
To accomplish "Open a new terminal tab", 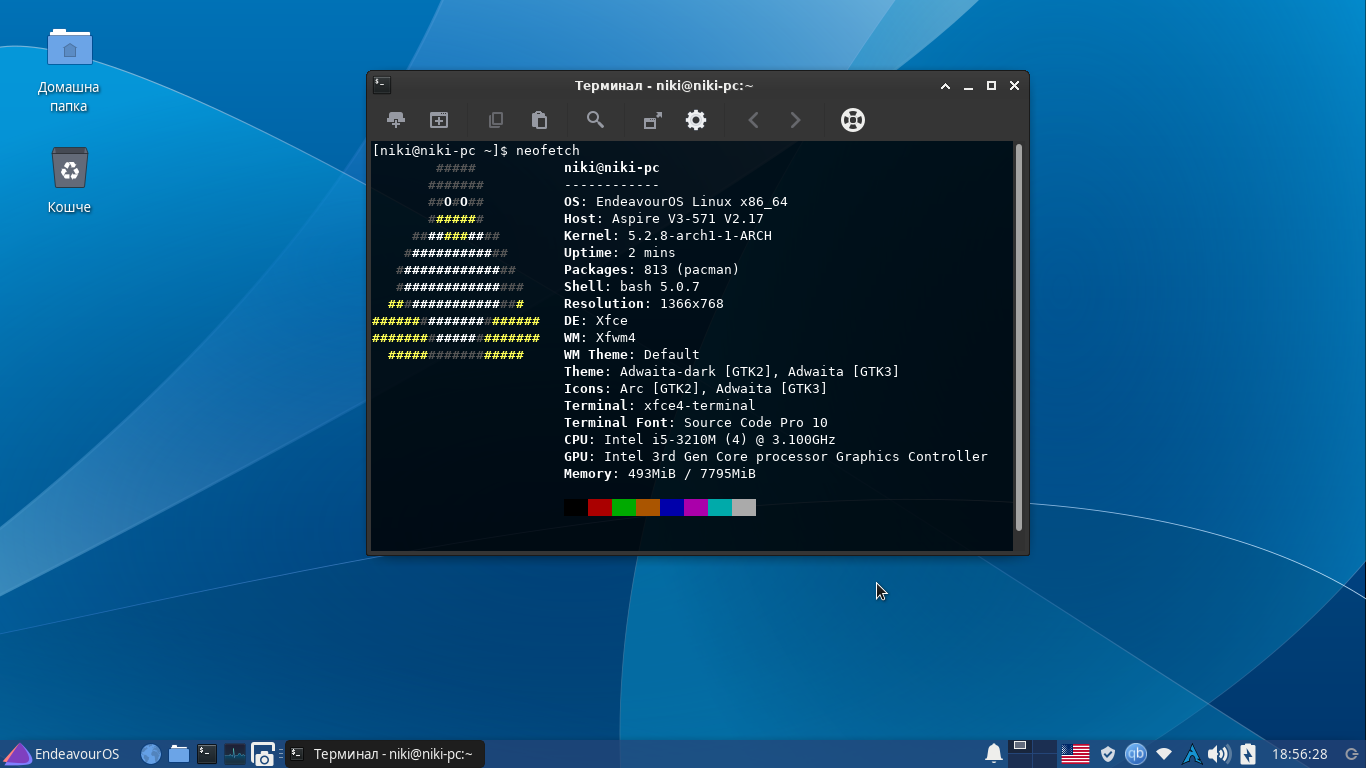I will coord(396,120).
